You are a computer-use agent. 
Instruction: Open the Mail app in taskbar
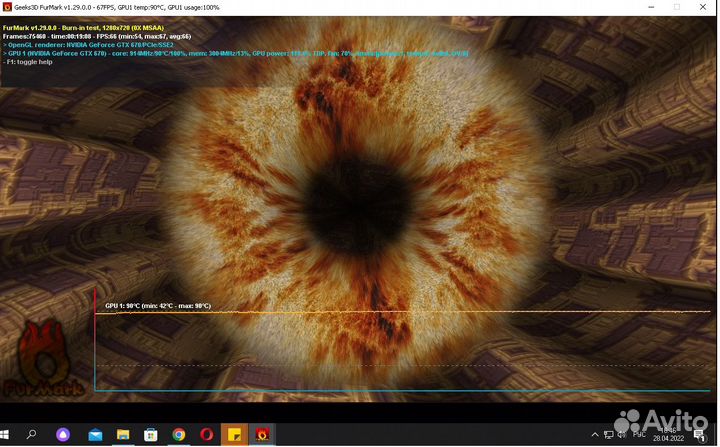[95, 435]
